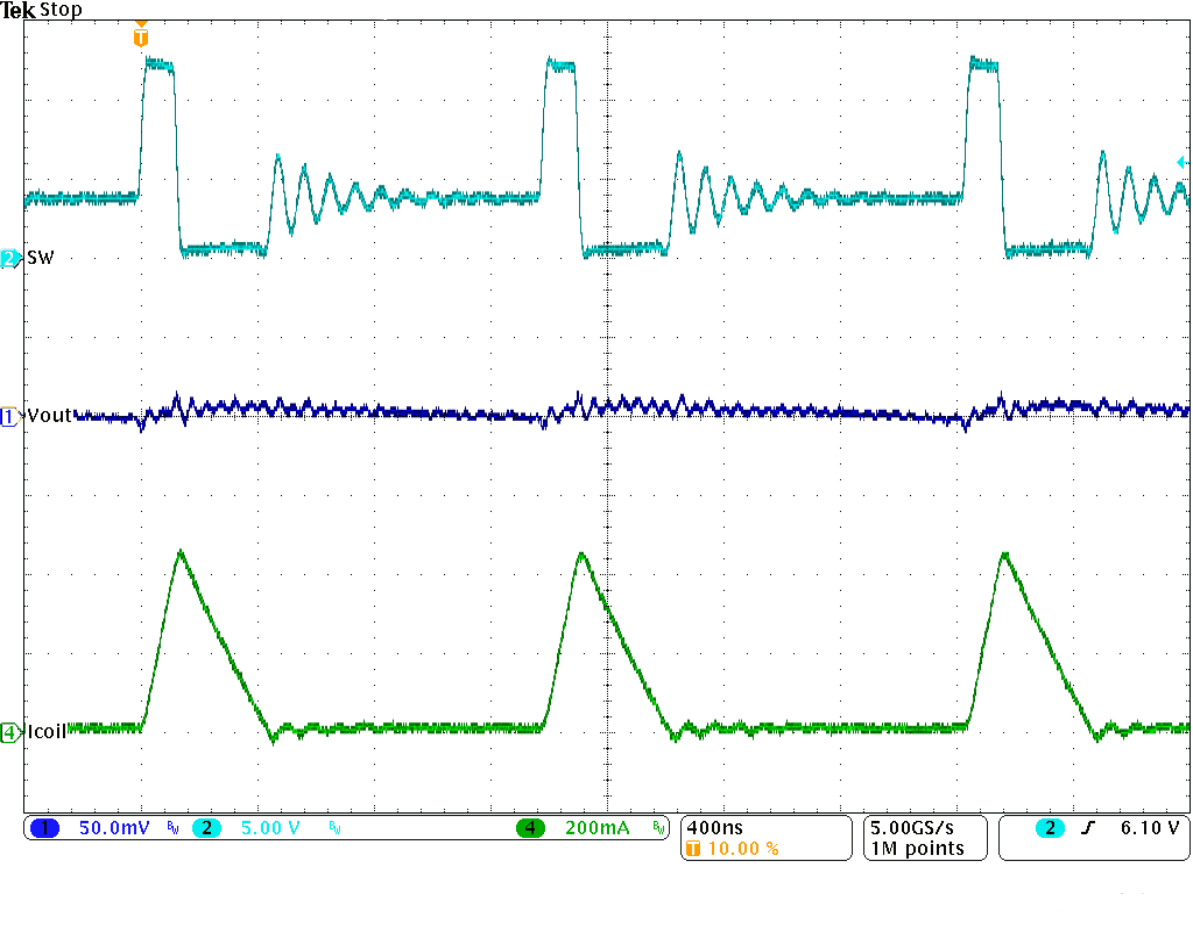Select the channel 4 Icoil badge
Screen dimensions: 1193x934
(8, 732)
